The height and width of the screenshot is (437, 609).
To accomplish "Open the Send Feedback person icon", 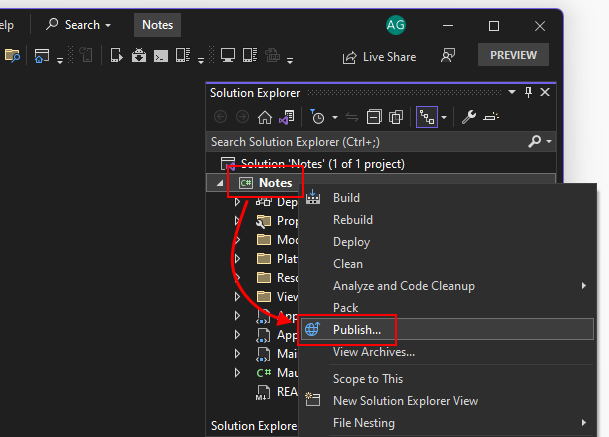I will click(x=448, y=56).
